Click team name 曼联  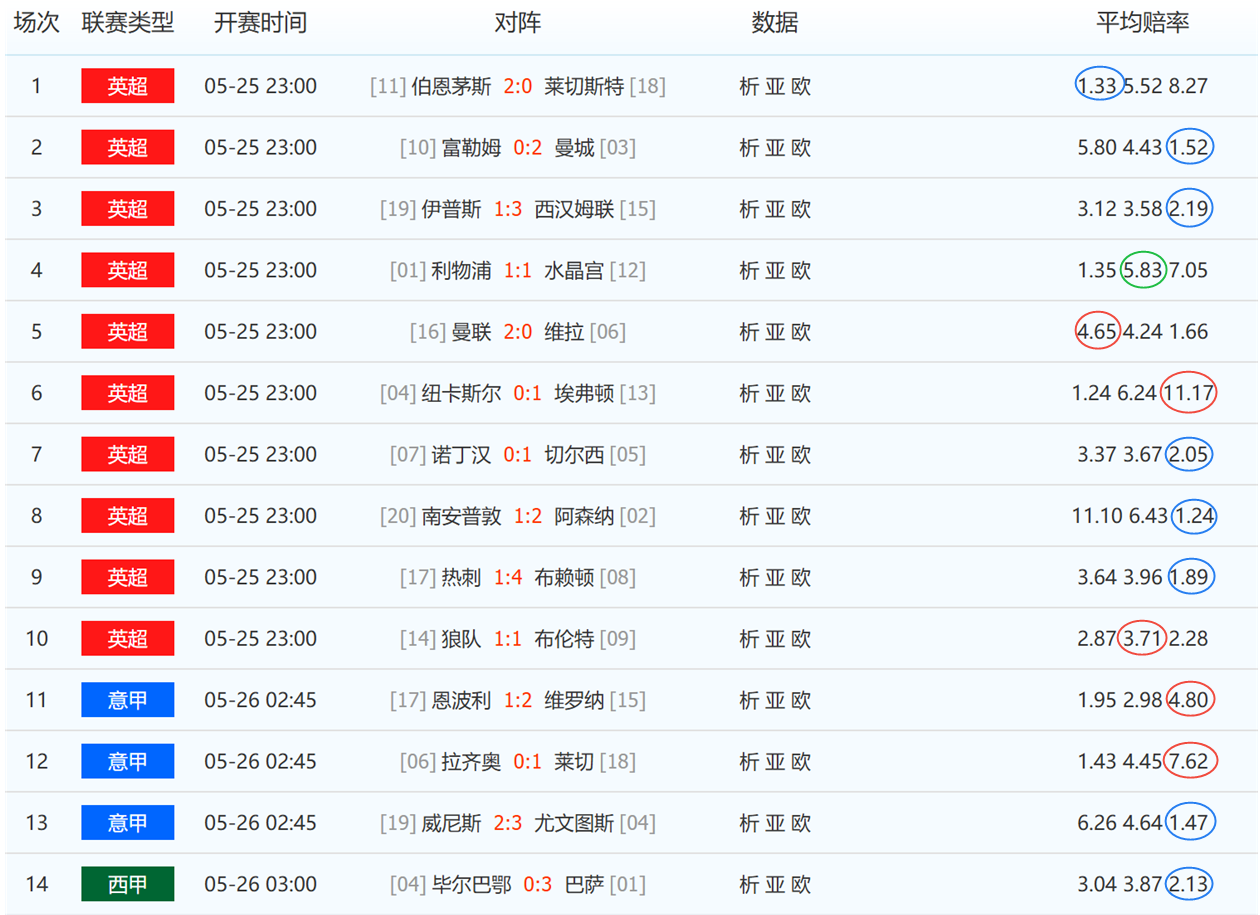[471, 332]
